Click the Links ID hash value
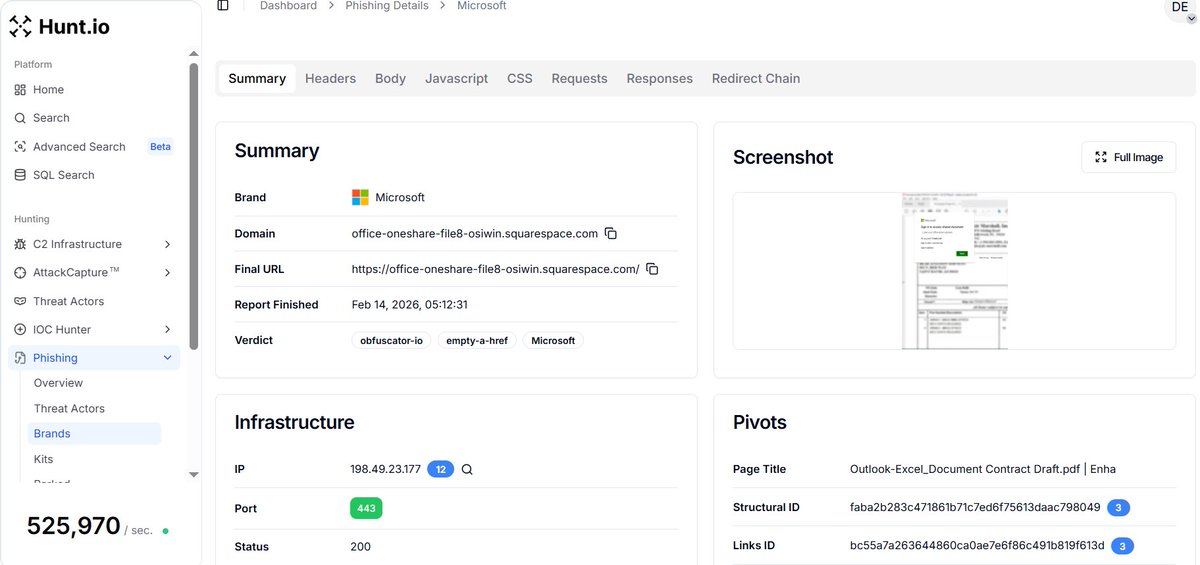 (977, 546)
